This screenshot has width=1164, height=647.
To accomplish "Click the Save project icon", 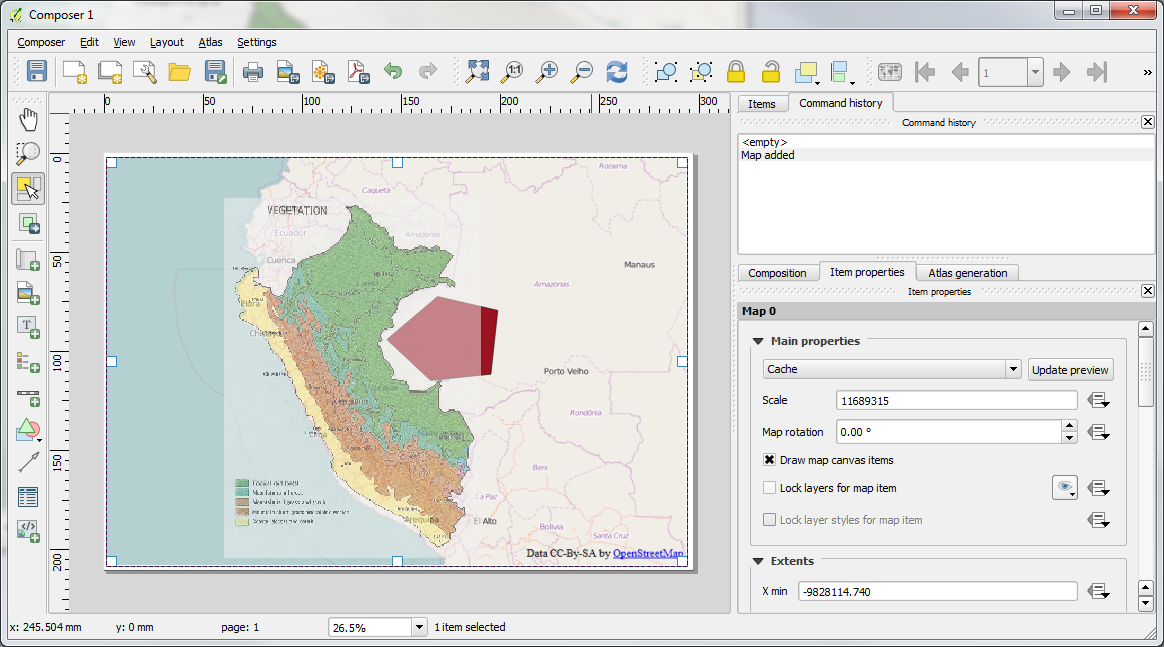I will (37, 72).
